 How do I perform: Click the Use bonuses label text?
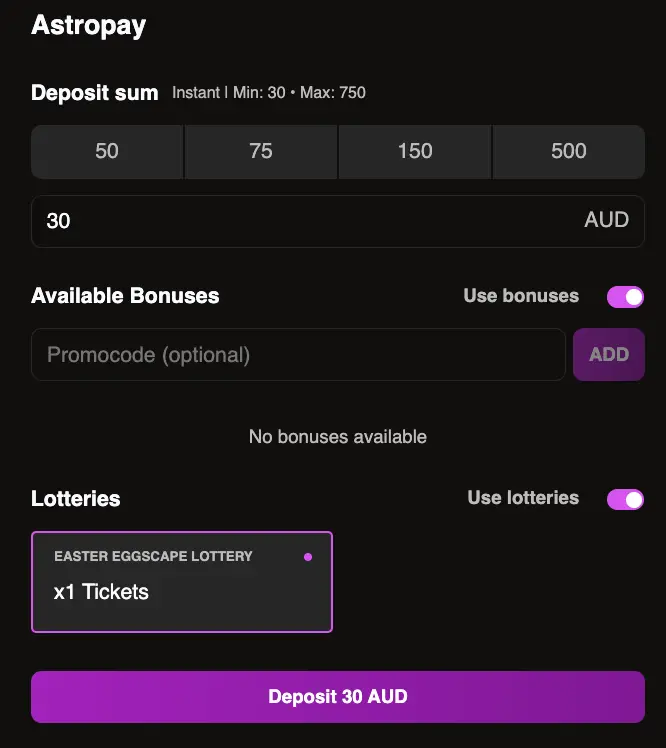click(x=521, y=296)
